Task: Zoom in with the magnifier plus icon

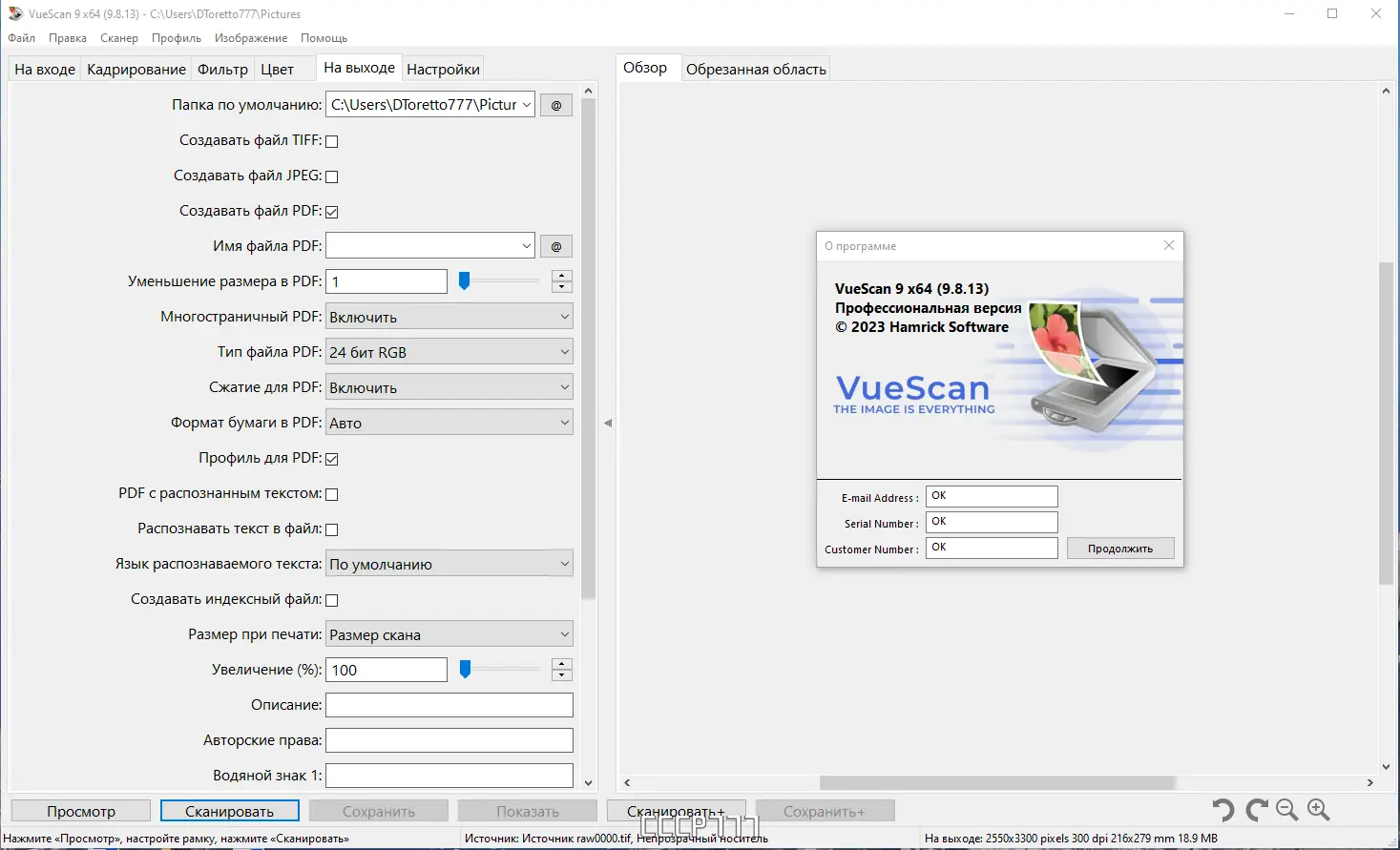Action: [1319, 810]
